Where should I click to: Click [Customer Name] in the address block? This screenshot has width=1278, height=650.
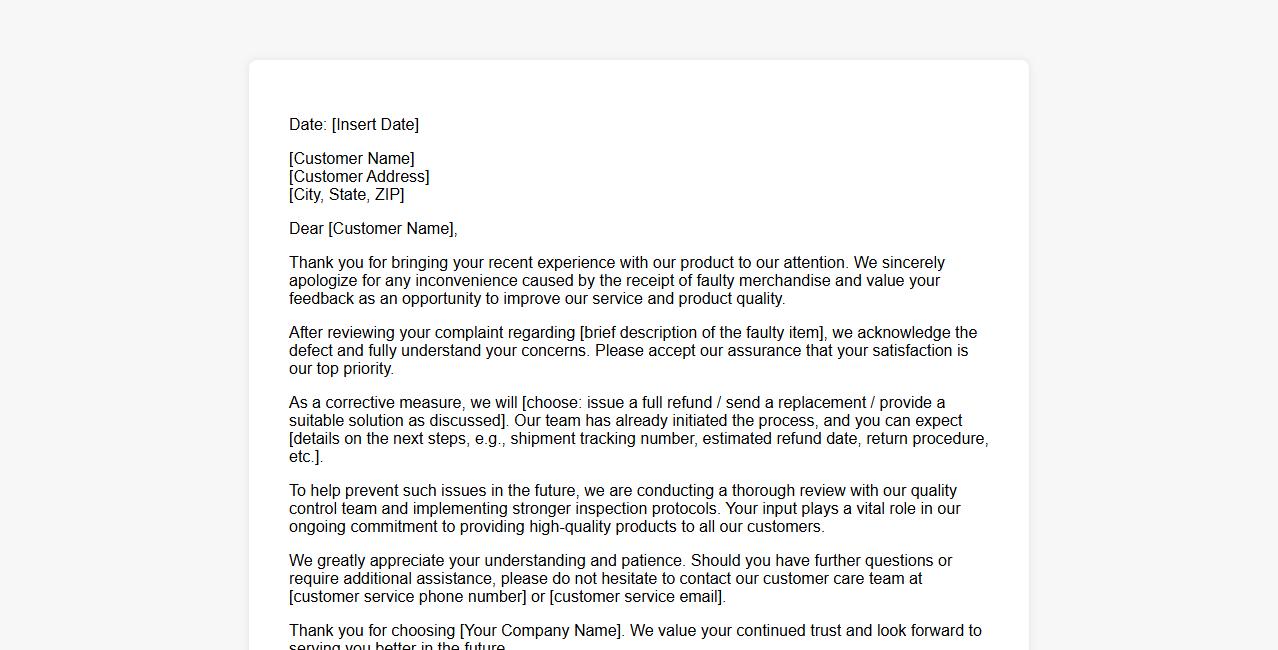[351, 159]
